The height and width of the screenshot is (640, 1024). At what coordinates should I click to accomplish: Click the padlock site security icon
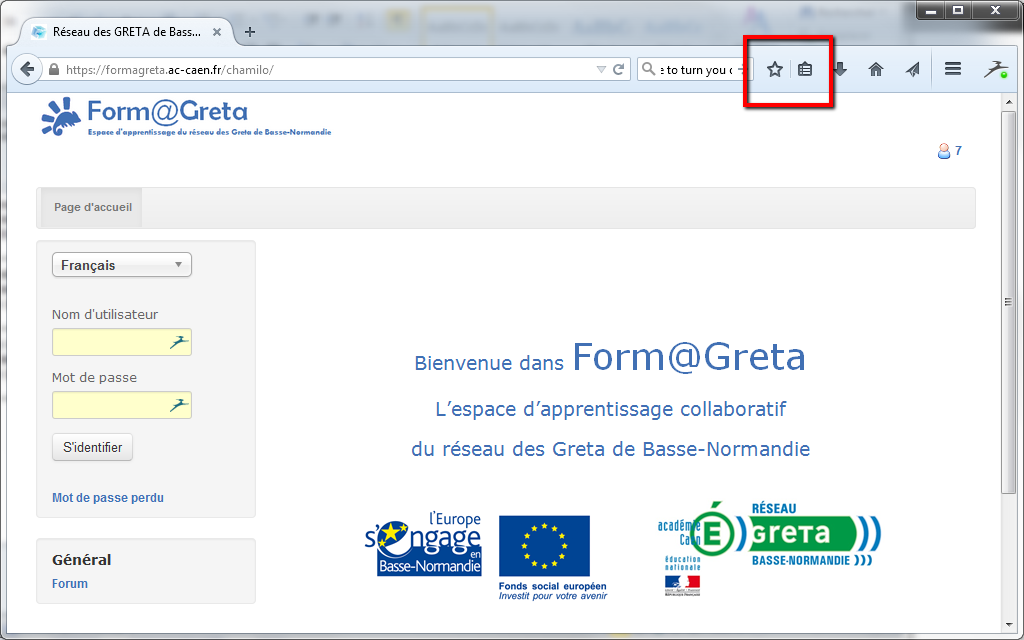pos(54,69)
